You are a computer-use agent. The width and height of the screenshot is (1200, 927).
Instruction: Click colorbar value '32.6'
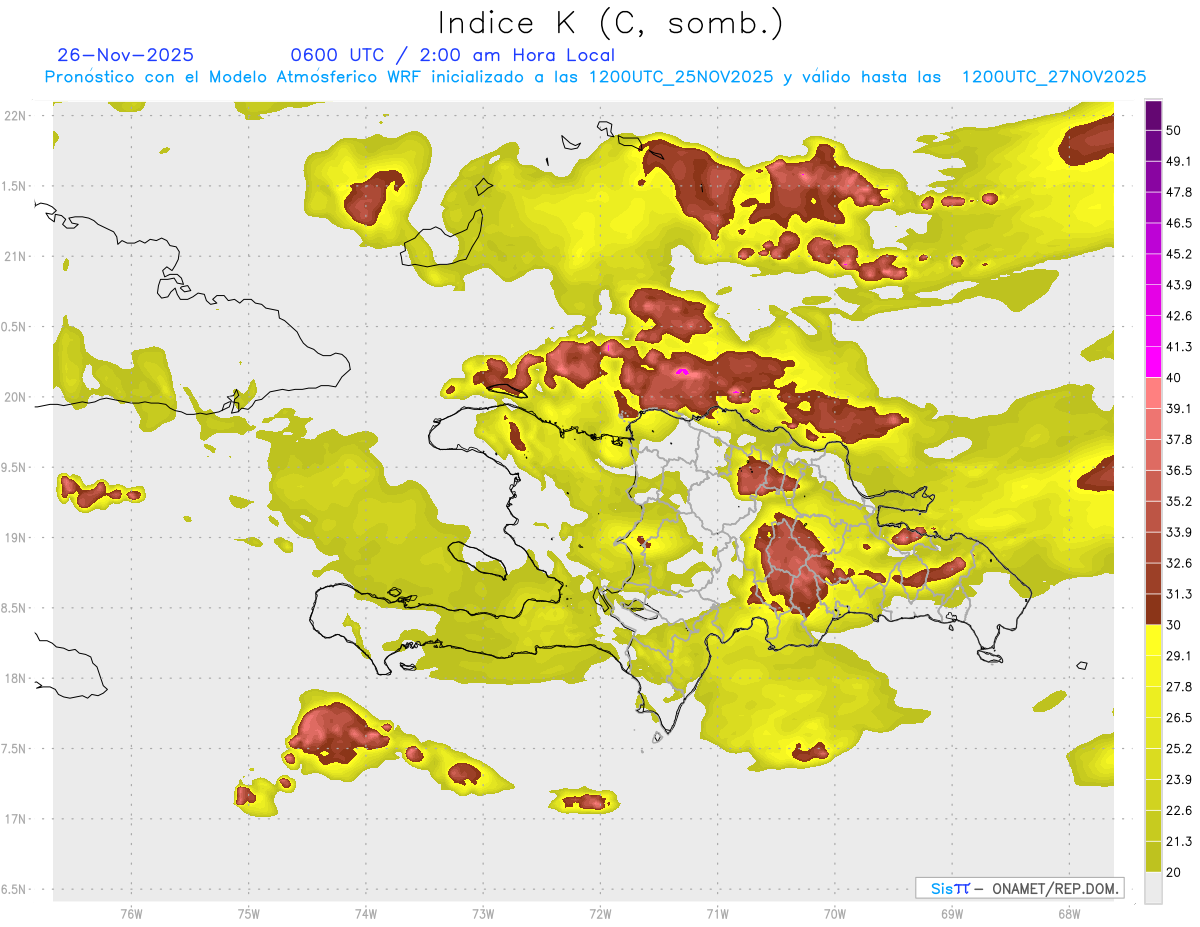click(1178, 563)
